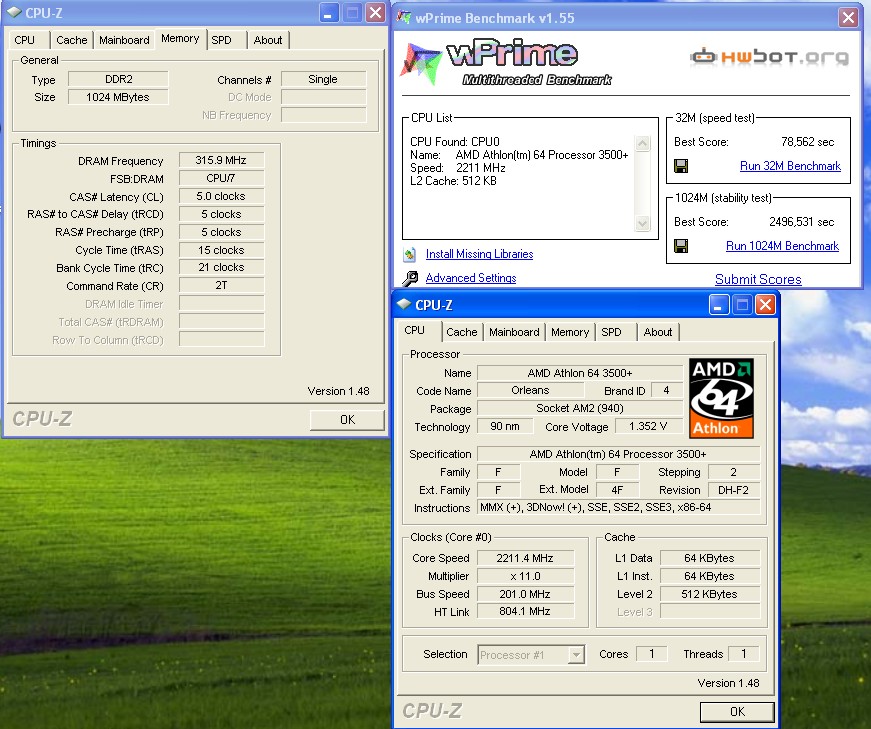The height and width of the screenshot is (729, 871).
Task: Click the Size 1024 MBytes field
Action: [118, 97]
